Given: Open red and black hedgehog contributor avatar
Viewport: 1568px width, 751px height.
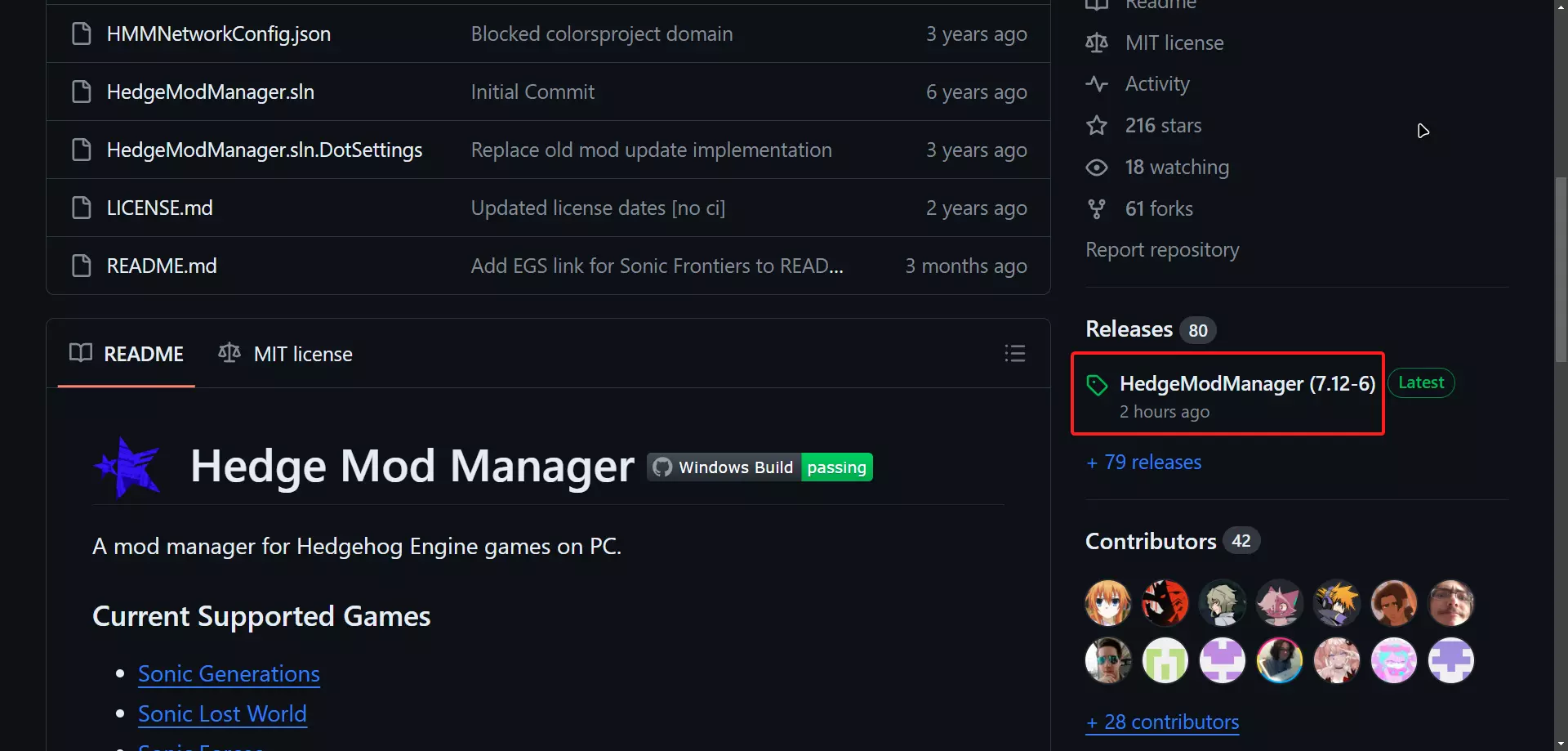Looking at the screenshot, I should point(1165,603).
